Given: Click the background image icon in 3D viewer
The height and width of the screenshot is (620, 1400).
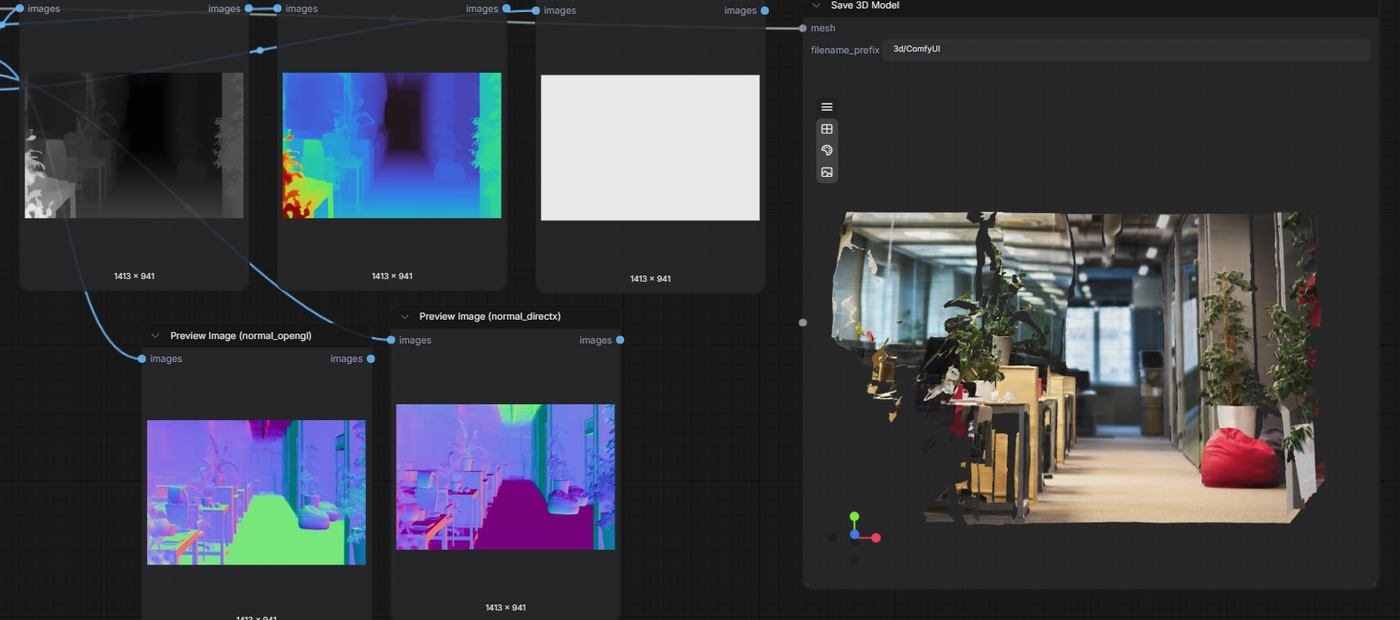Looking at the screenshot, I should pyautogui.click(x=826, y=172).
